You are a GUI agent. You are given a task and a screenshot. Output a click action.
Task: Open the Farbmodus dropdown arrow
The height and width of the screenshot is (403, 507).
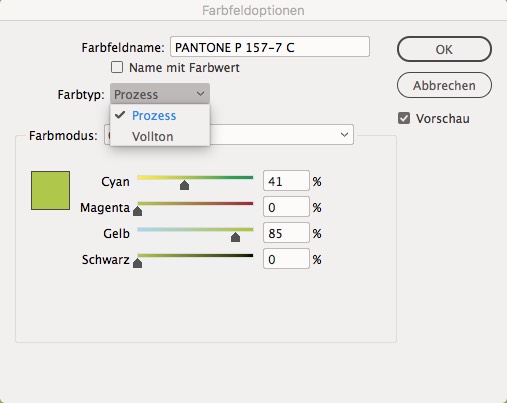coord(344,135)
